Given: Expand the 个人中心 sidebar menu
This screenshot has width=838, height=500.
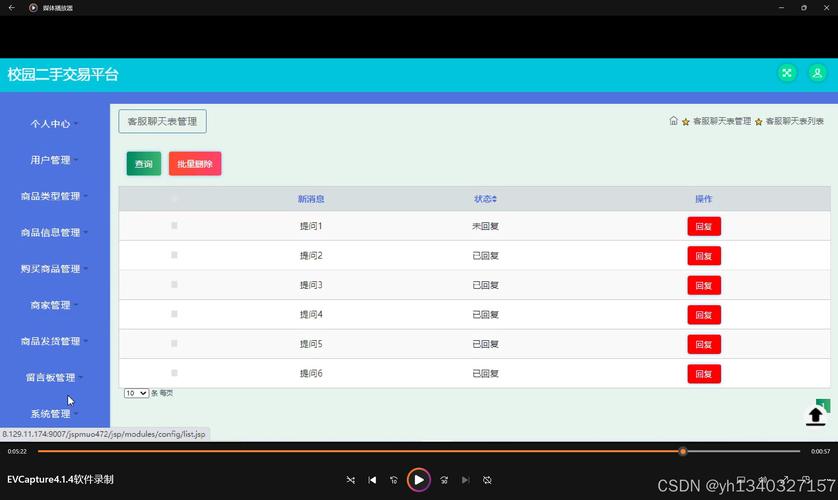Looking at the screenshot, I should (x=54, y=124).
